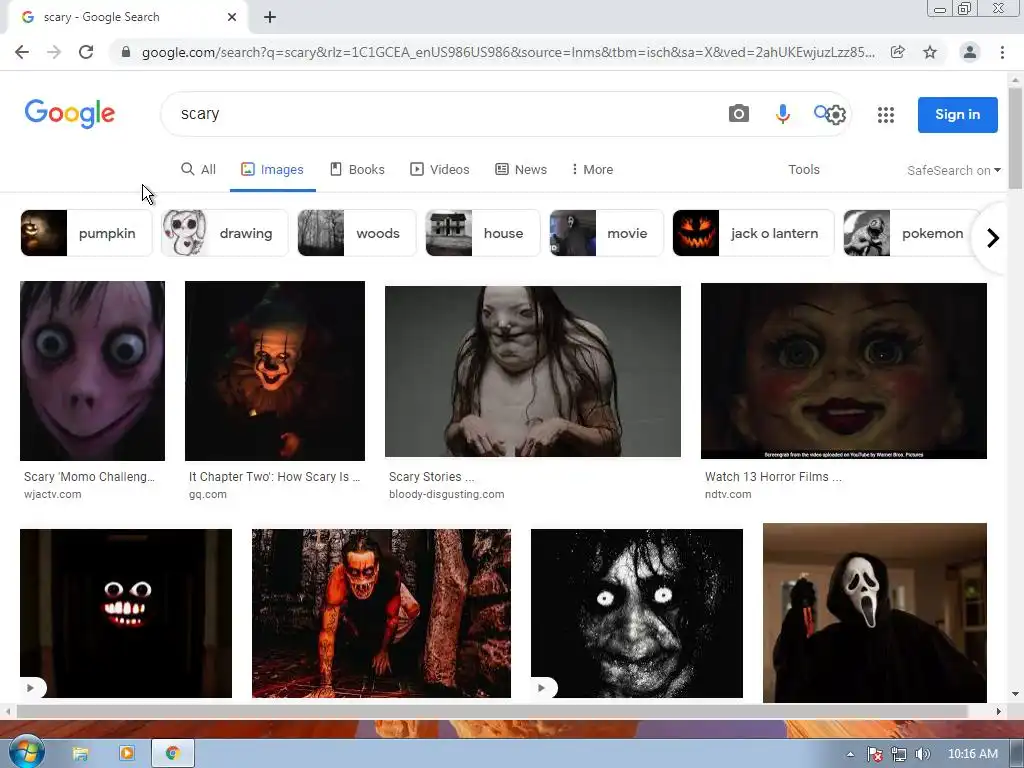
Task: Open the Tools filter options
Action: [803, 170]
